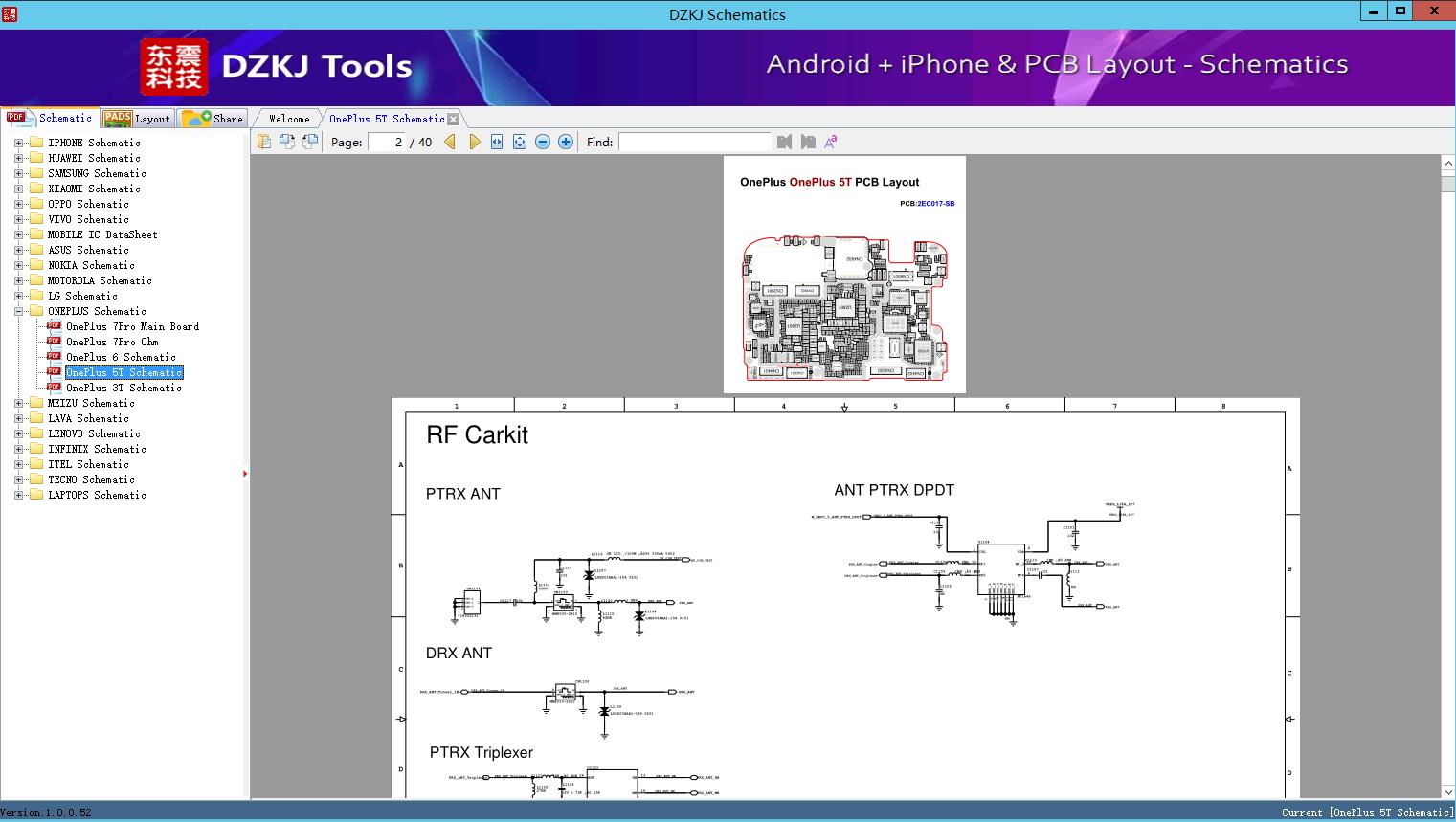Expand the SAMSUNG Schematic folder
The image size is (1456, 822).
[x=18, y=173]
